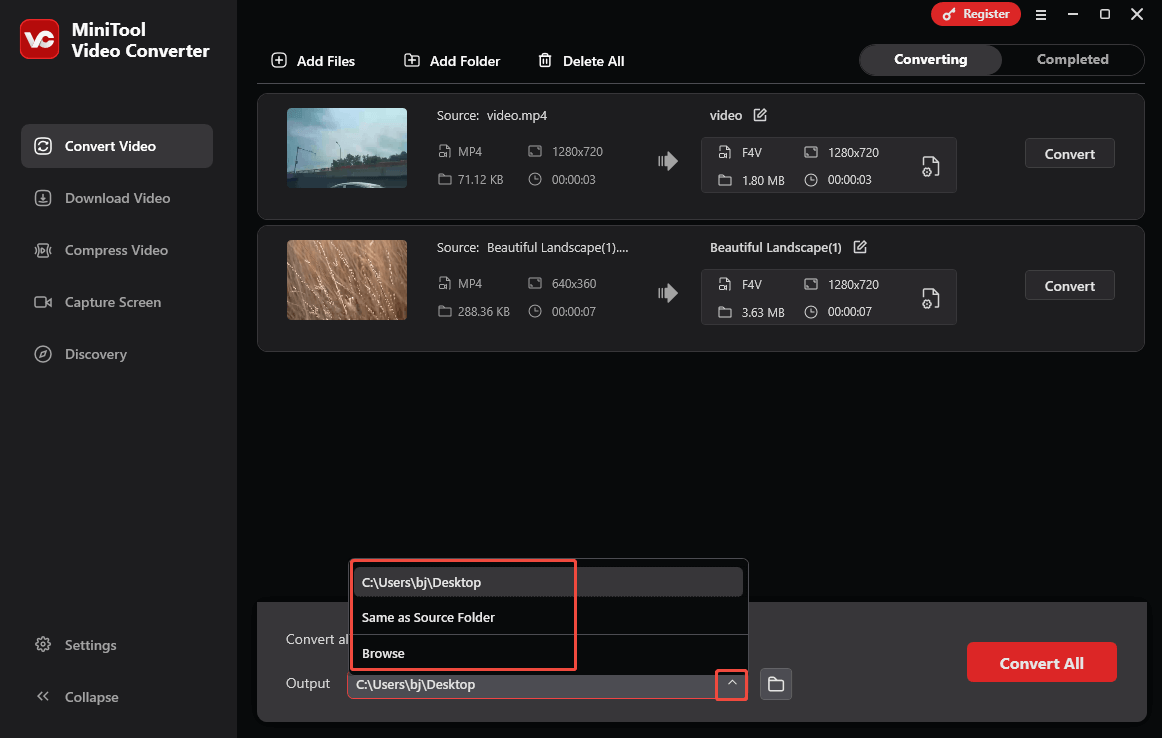Switch to the Converting tab
This screenshot has height=738, width=1162.
pyautogui.click(x=931, y=59)
